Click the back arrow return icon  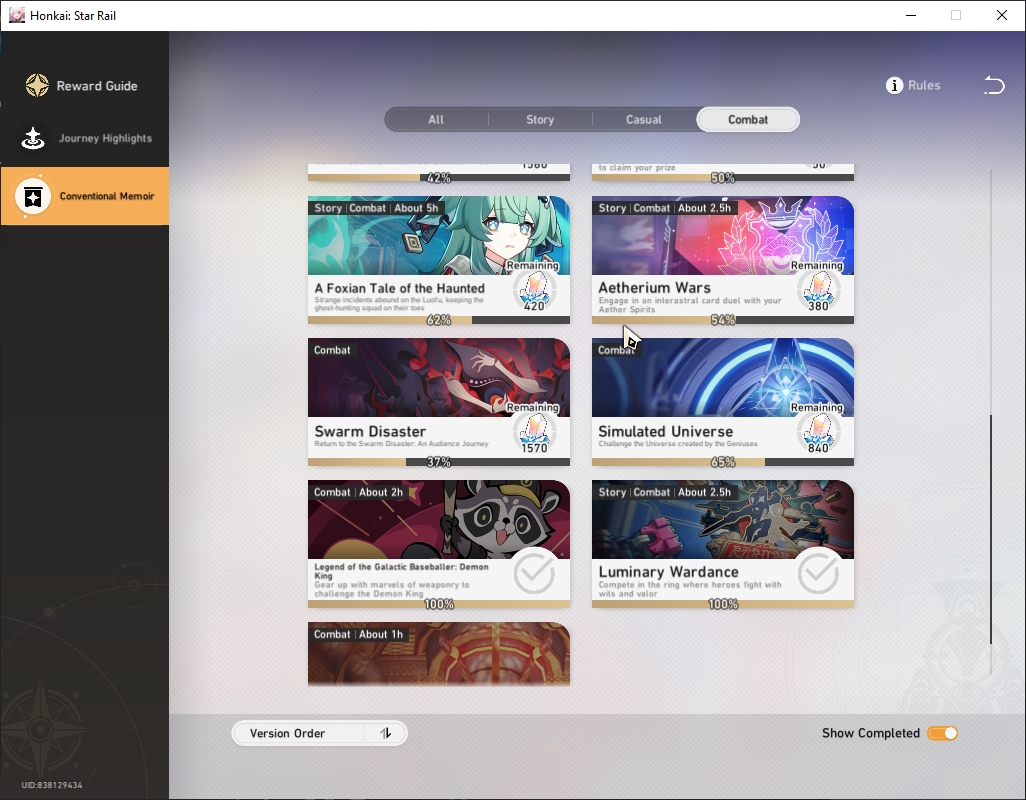click(994, 85)
